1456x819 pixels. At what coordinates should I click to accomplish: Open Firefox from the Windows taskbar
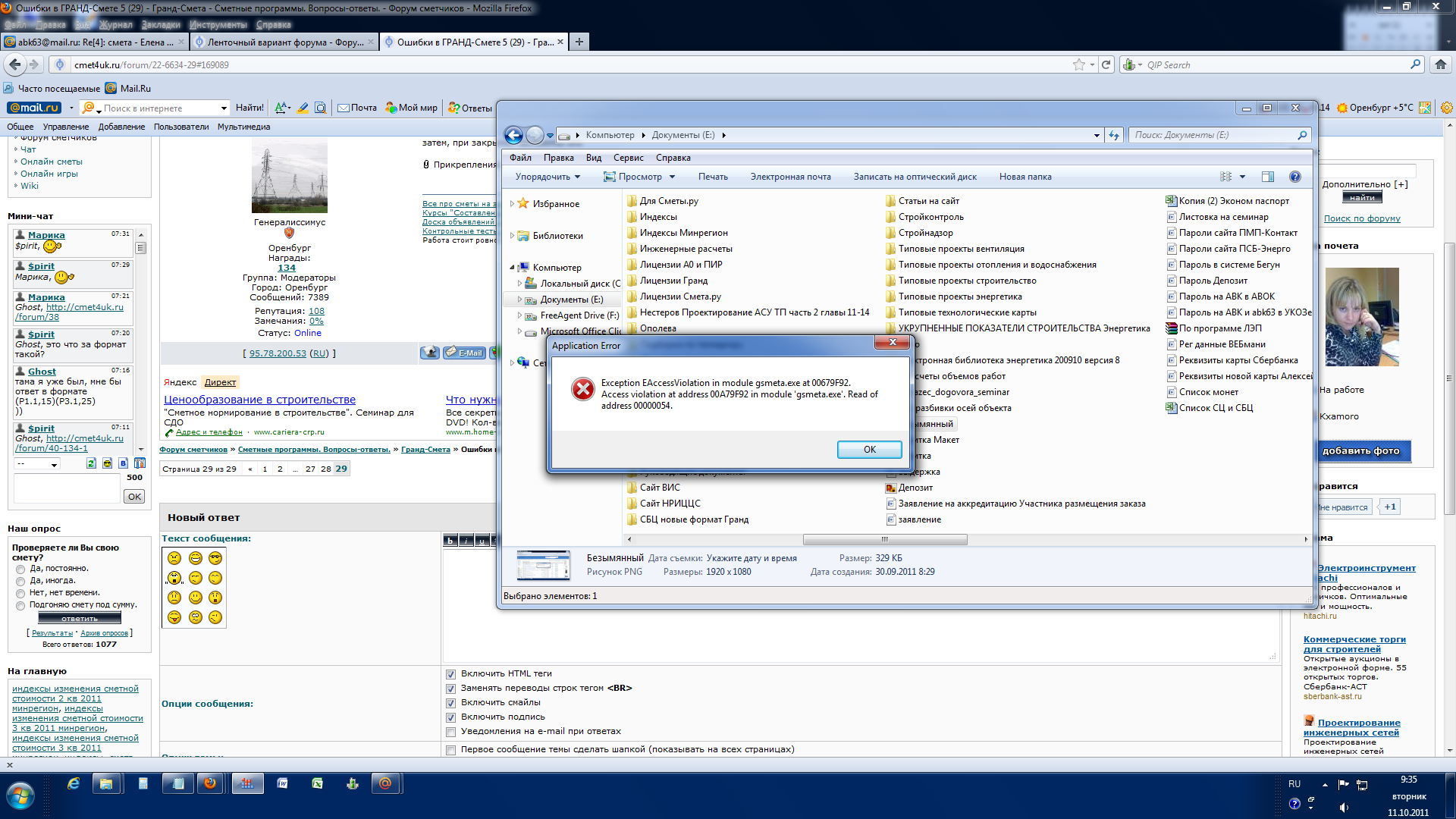(x=210, y=783)
